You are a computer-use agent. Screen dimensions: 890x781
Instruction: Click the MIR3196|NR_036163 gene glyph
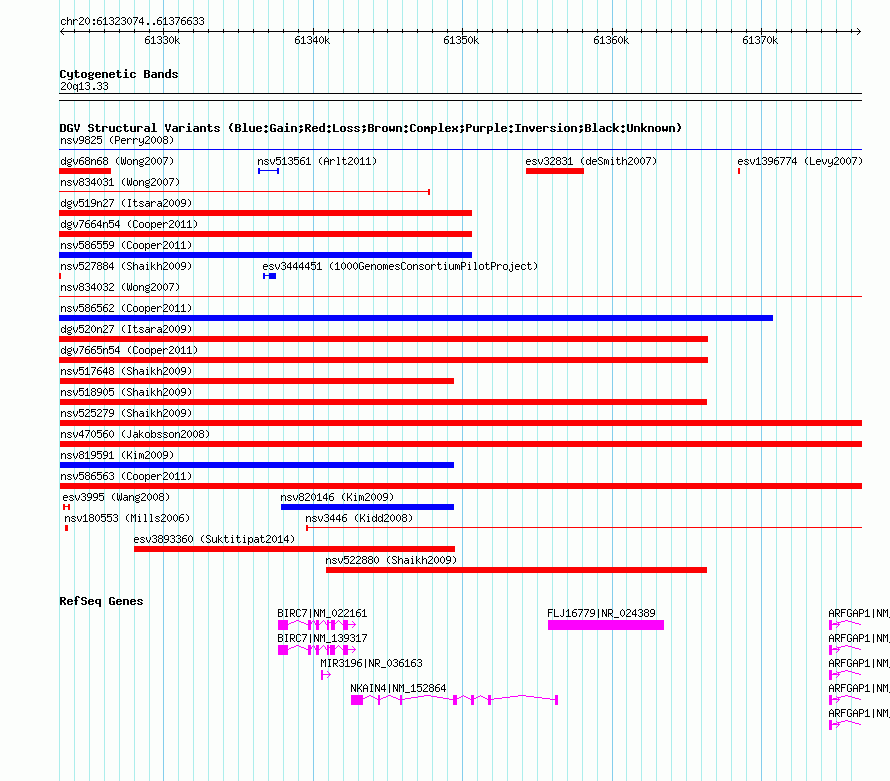click(326, 675)
